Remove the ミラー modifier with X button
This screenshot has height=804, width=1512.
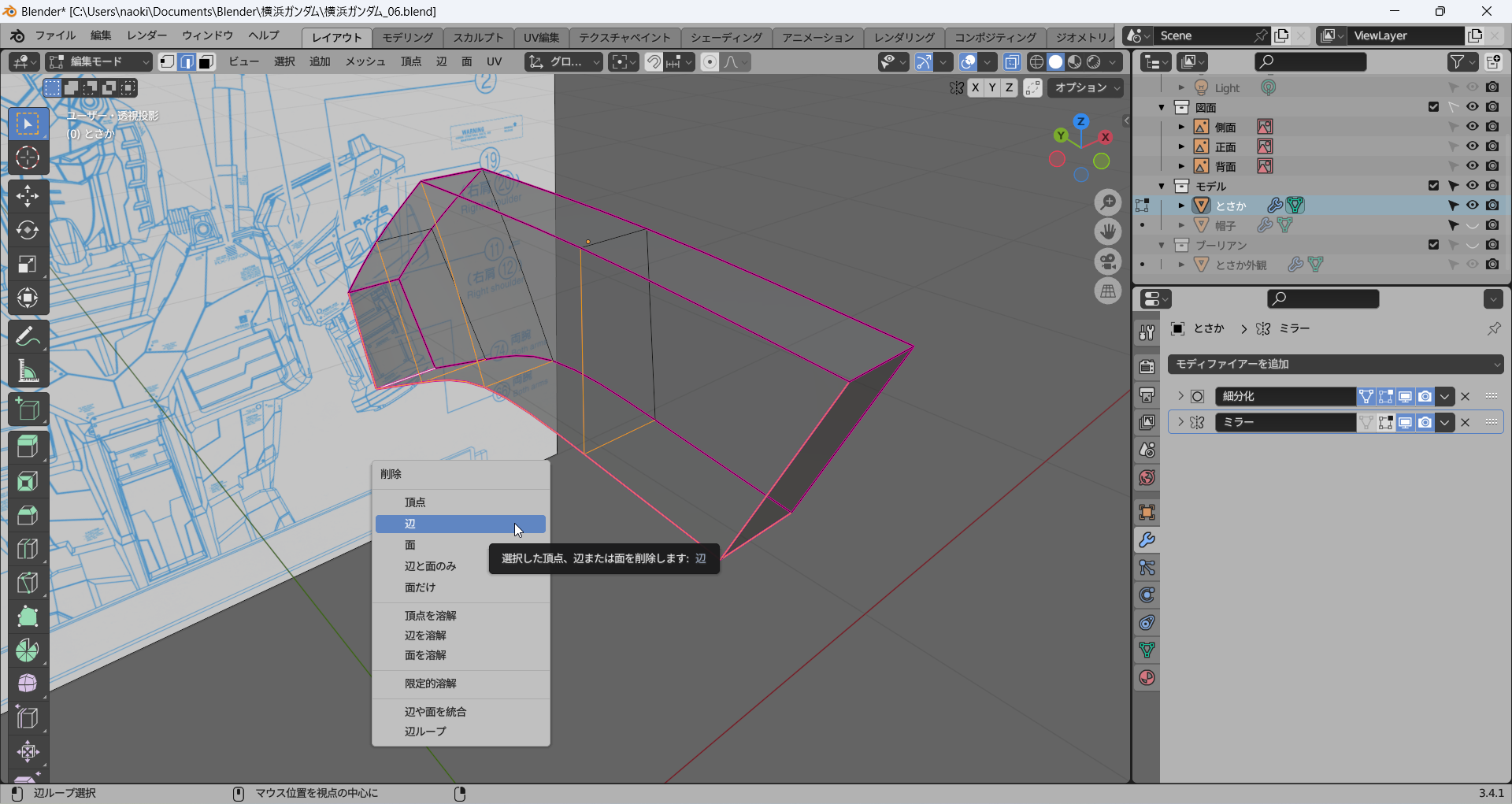pos(1466,423)
